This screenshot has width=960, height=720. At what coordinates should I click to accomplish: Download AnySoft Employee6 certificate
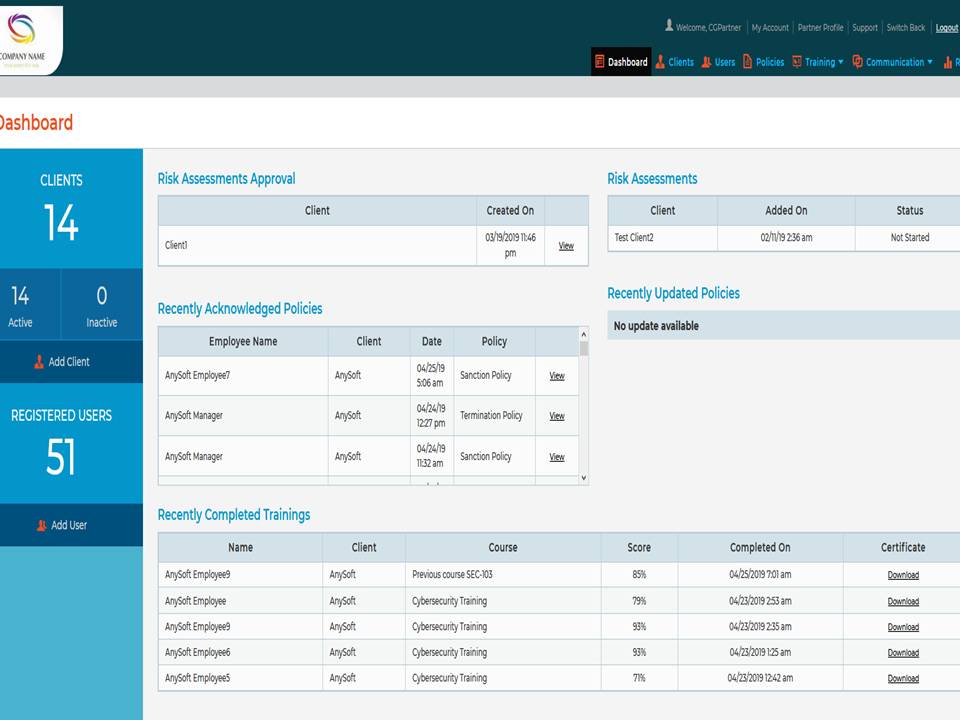903,653
